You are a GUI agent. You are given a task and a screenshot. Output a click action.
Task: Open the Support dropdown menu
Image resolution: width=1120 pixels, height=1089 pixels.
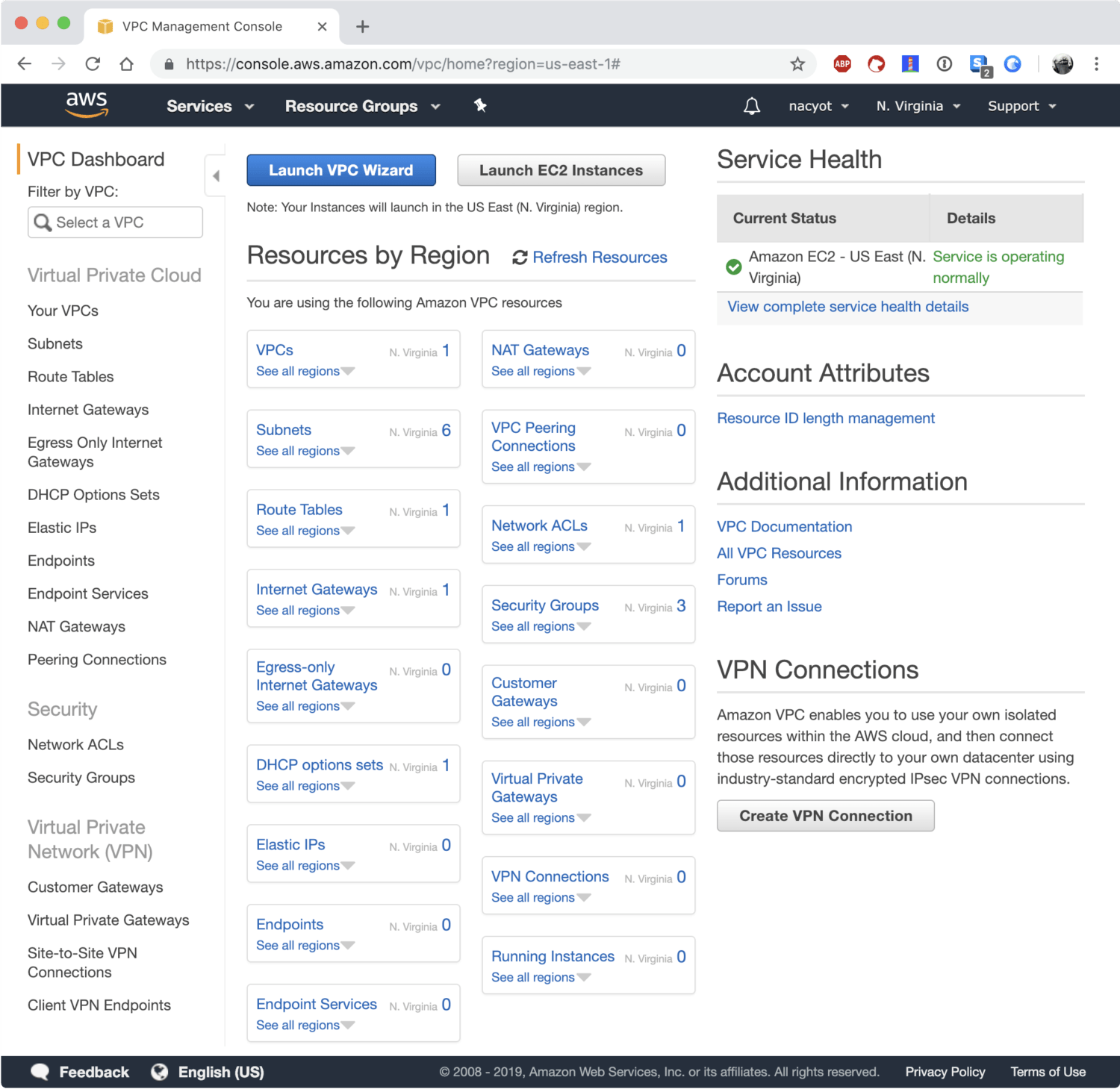[1022, 106]
